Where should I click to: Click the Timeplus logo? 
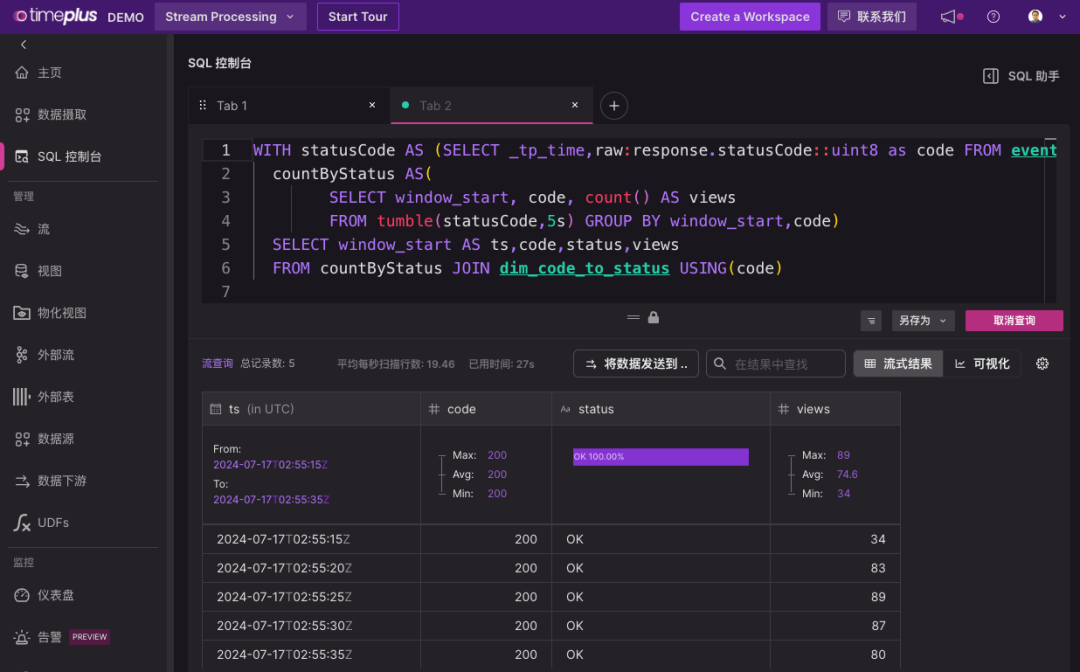(x=55, y=16)
